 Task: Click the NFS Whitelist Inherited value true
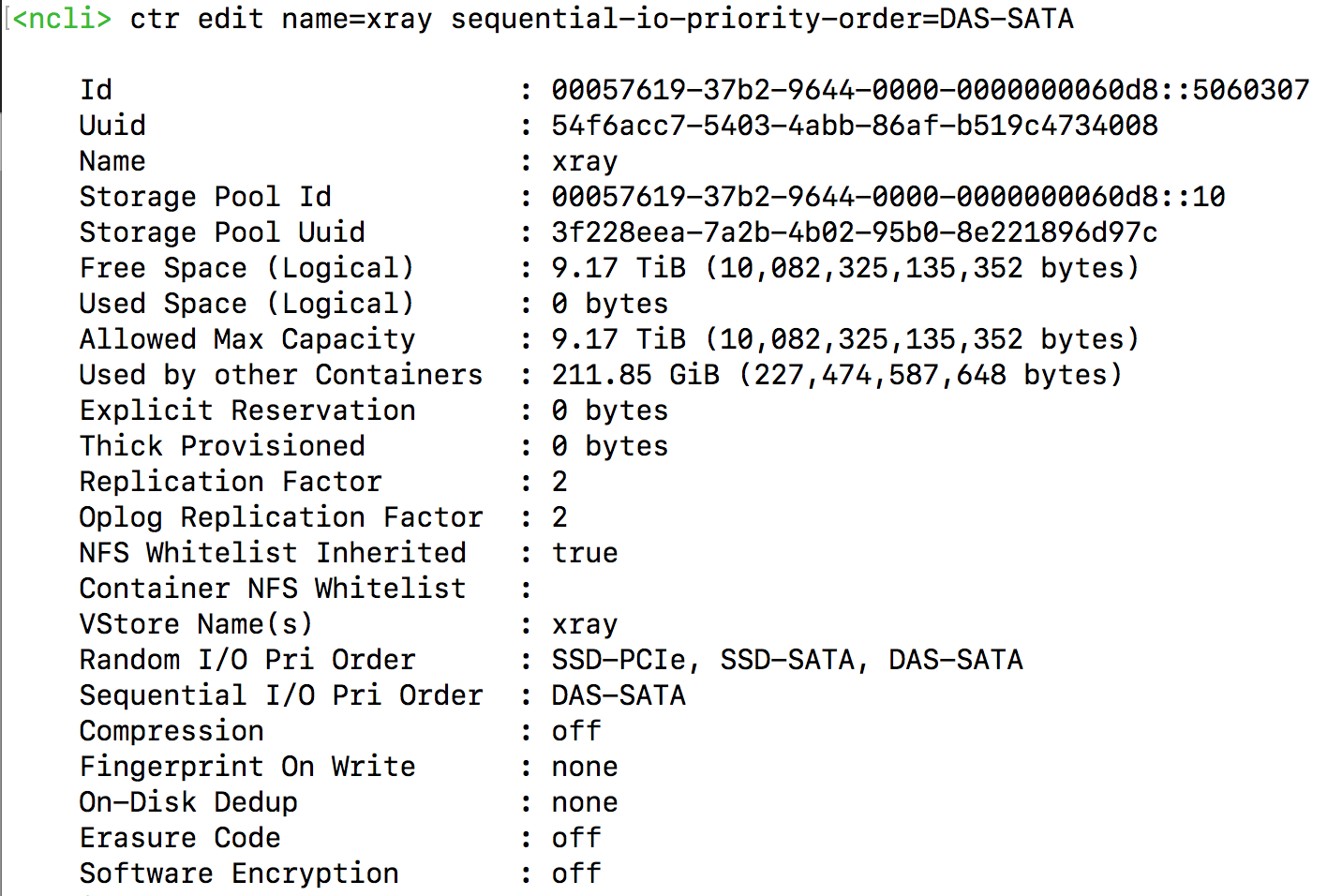tap(584, 553)
